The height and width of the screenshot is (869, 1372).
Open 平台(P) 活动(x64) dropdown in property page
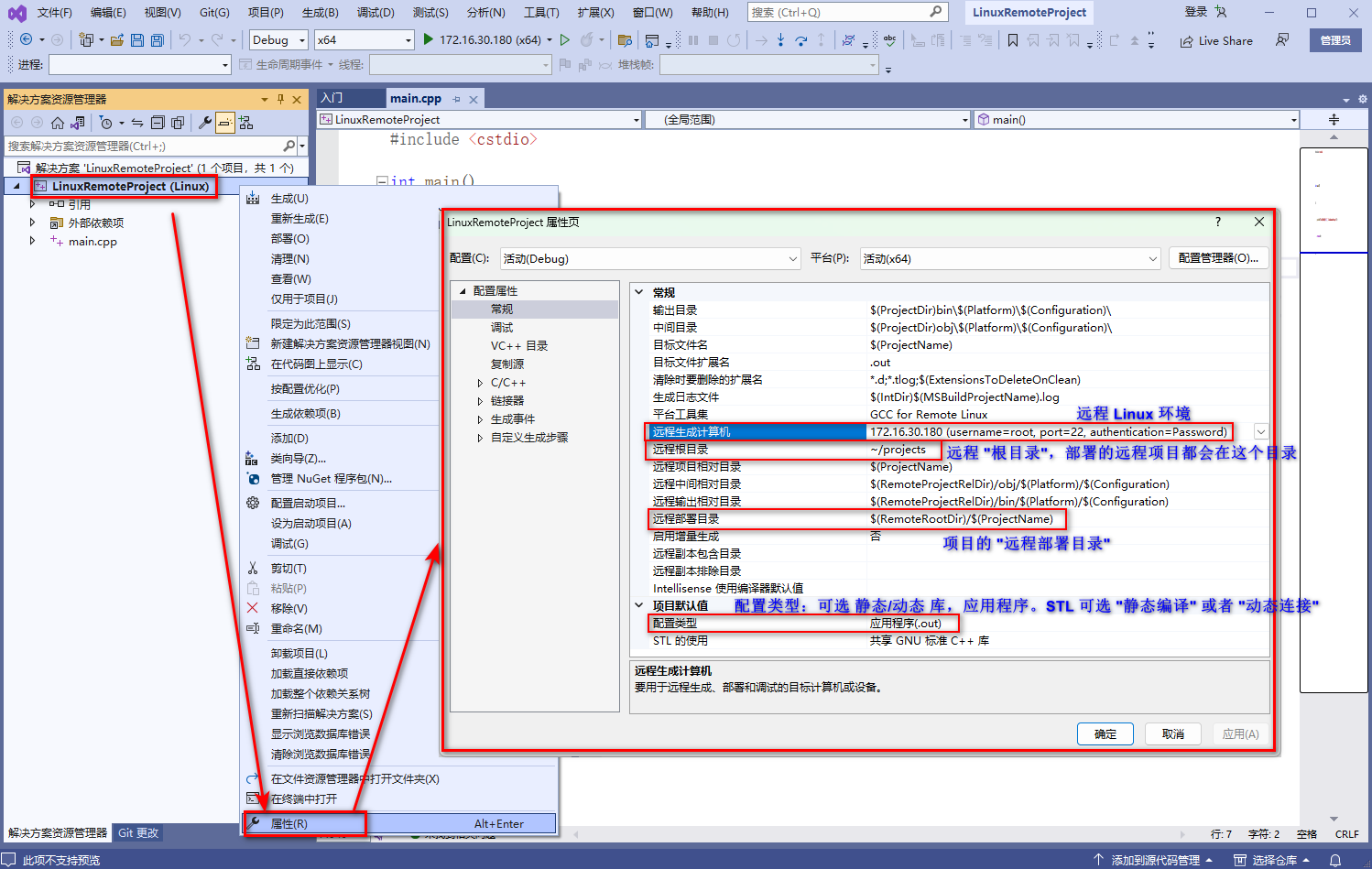coord(1010,259)
